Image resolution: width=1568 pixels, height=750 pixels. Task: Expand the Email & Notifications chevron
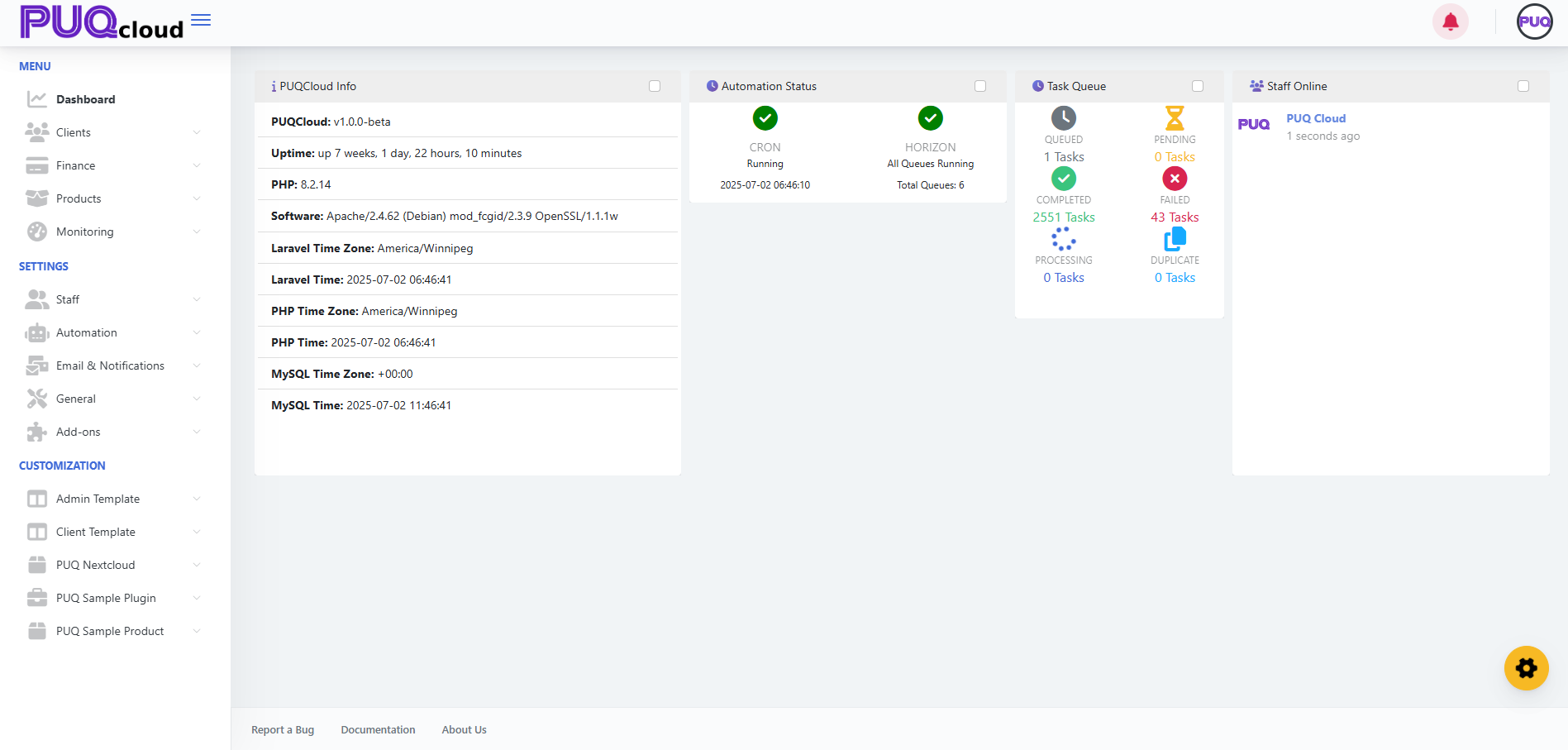[197, 365]
